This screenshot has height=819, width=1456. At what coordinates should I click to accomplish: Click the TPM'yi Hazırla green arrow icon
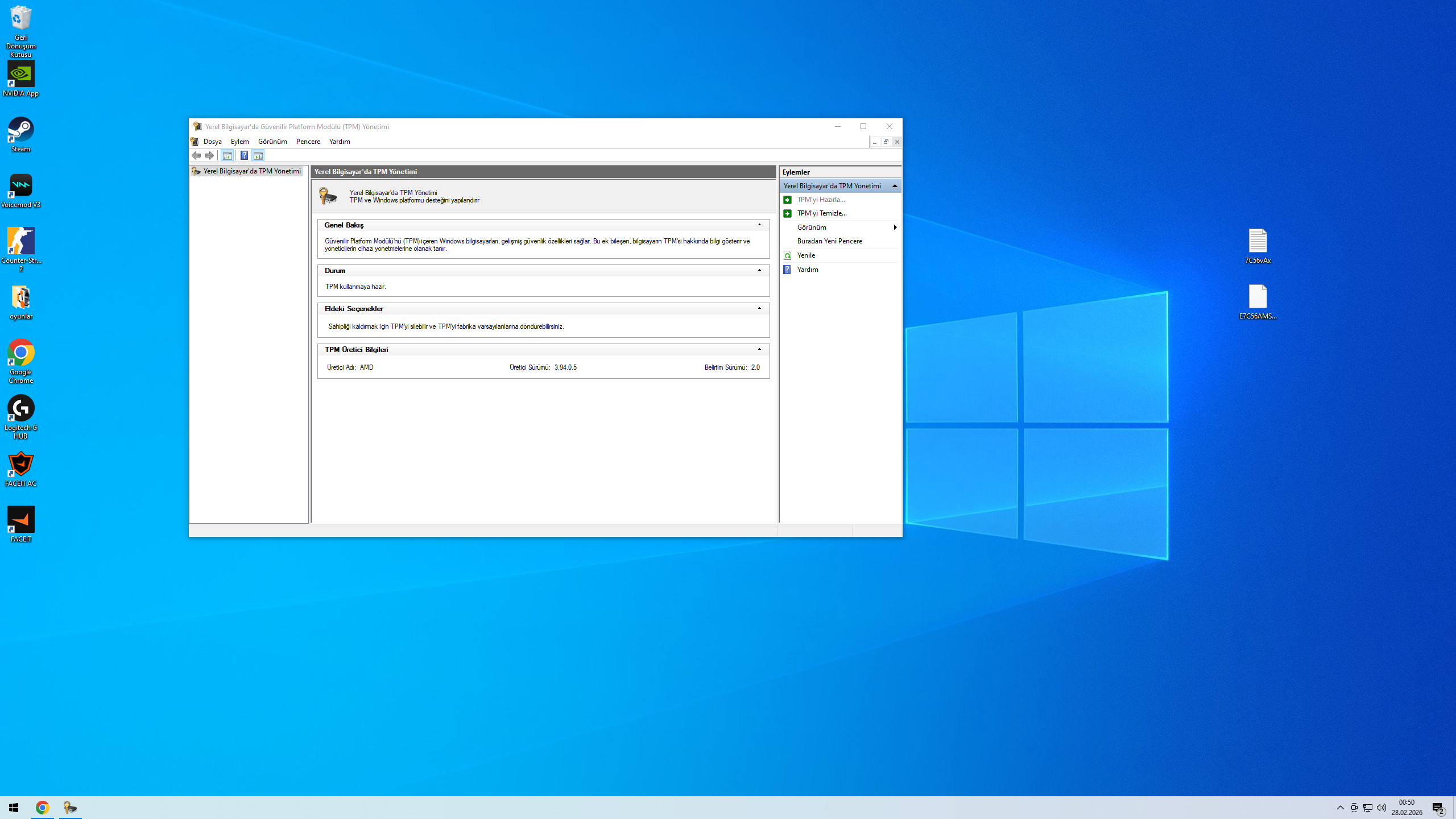787,200
